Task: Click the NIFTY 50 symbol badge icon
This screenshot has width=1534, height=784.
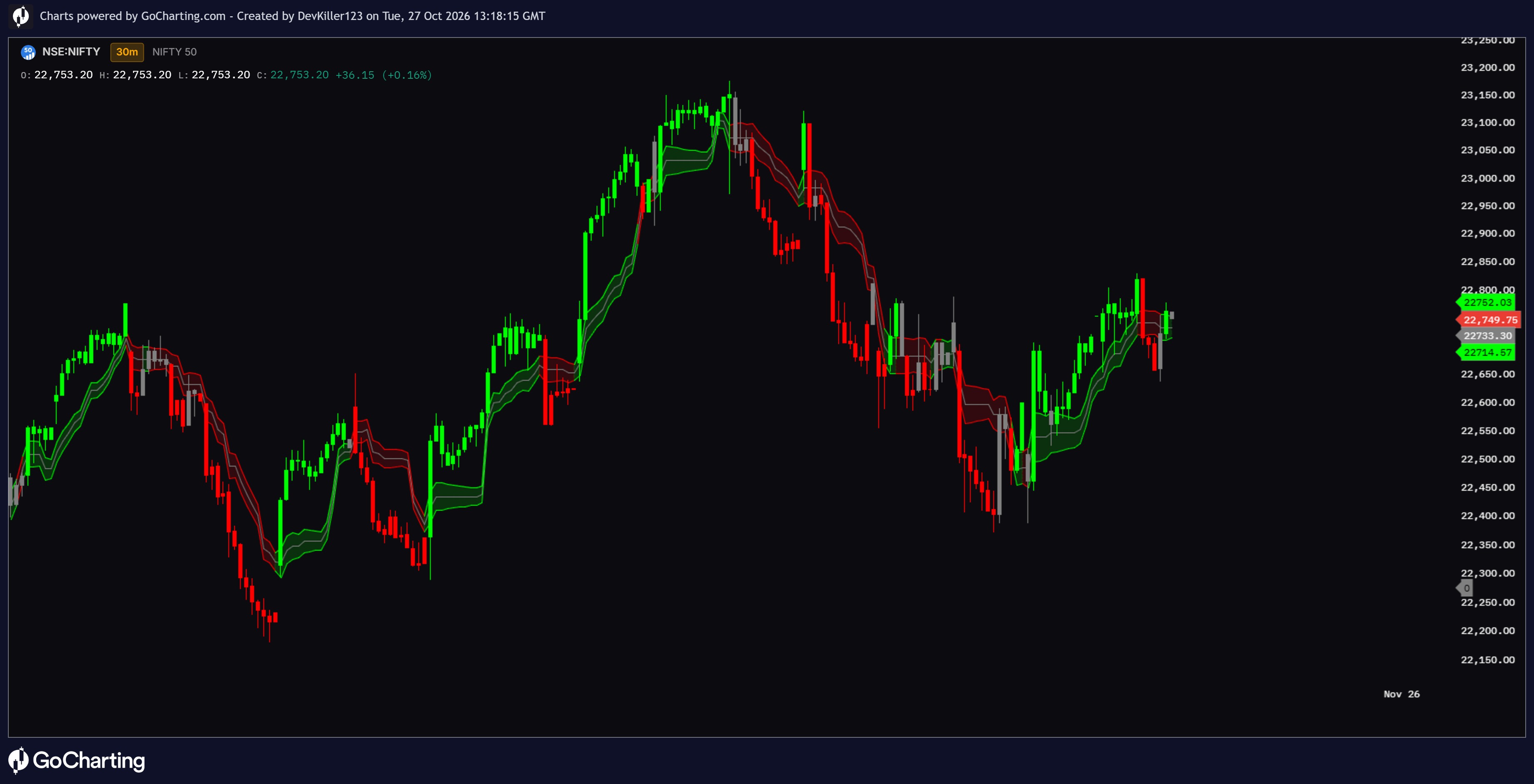Action: 28,52
